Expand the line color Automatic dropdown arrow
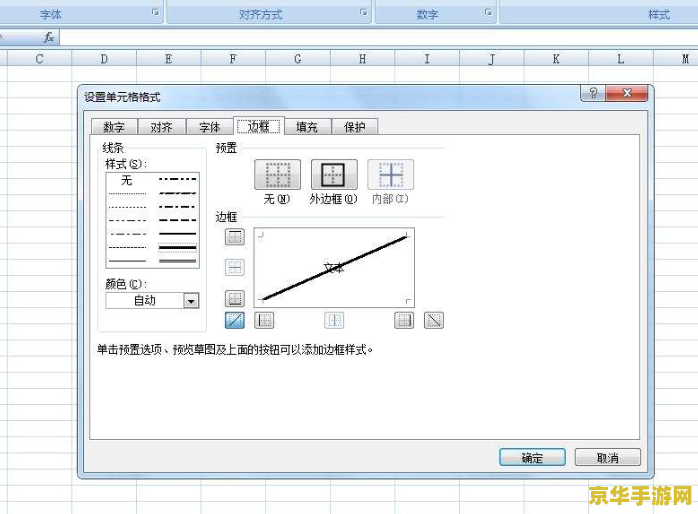The image size is (698, 514). pyautogui.click(x=191, y=301)
